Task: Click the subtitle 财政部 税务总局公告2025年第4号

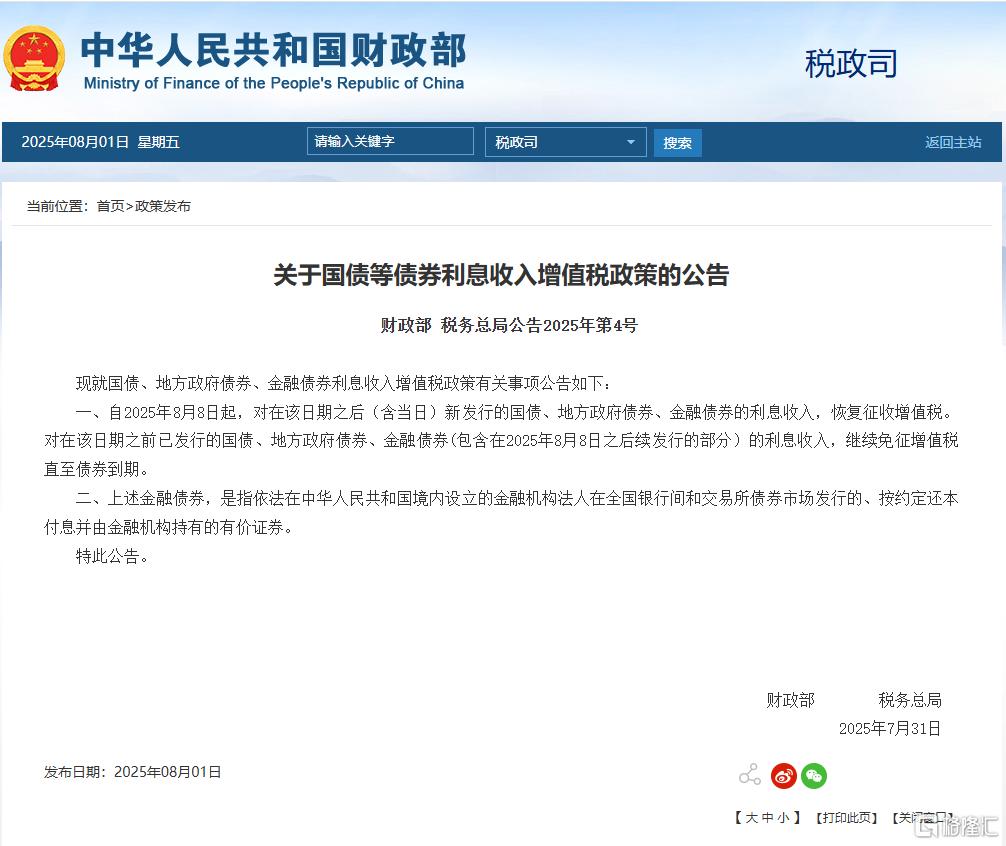Action: (x=509, y=325)
